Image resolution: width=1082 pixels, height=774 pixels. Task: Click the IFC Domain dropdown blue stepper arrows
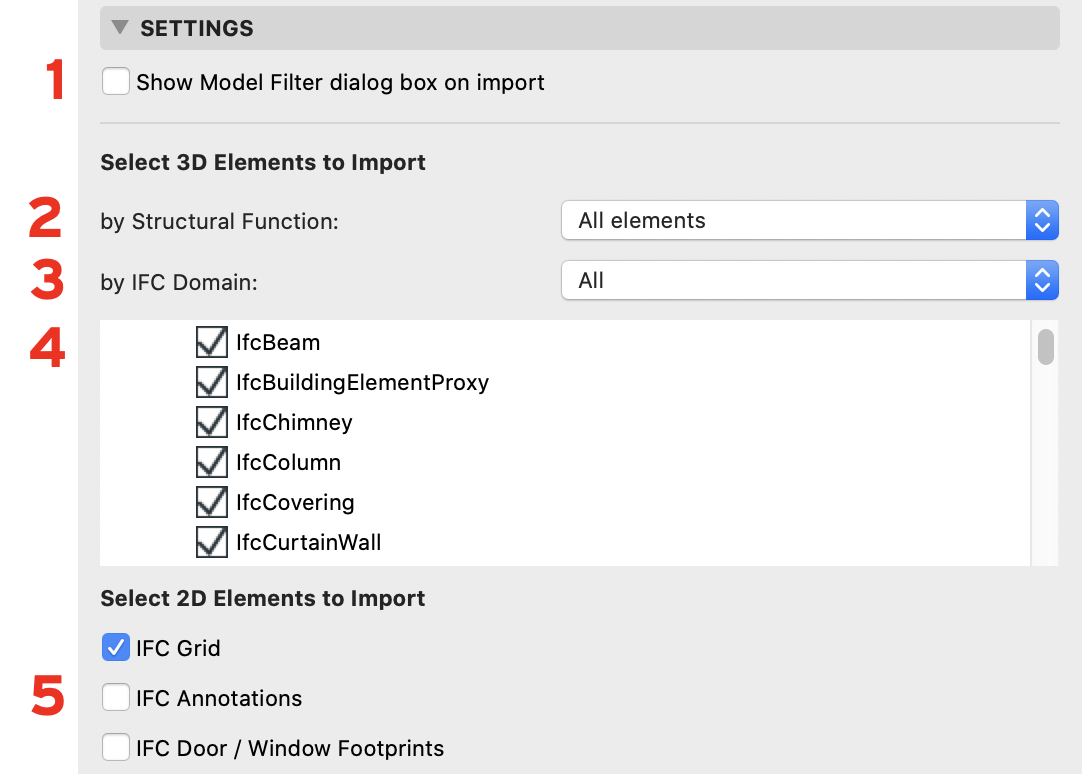point(1042,281)
